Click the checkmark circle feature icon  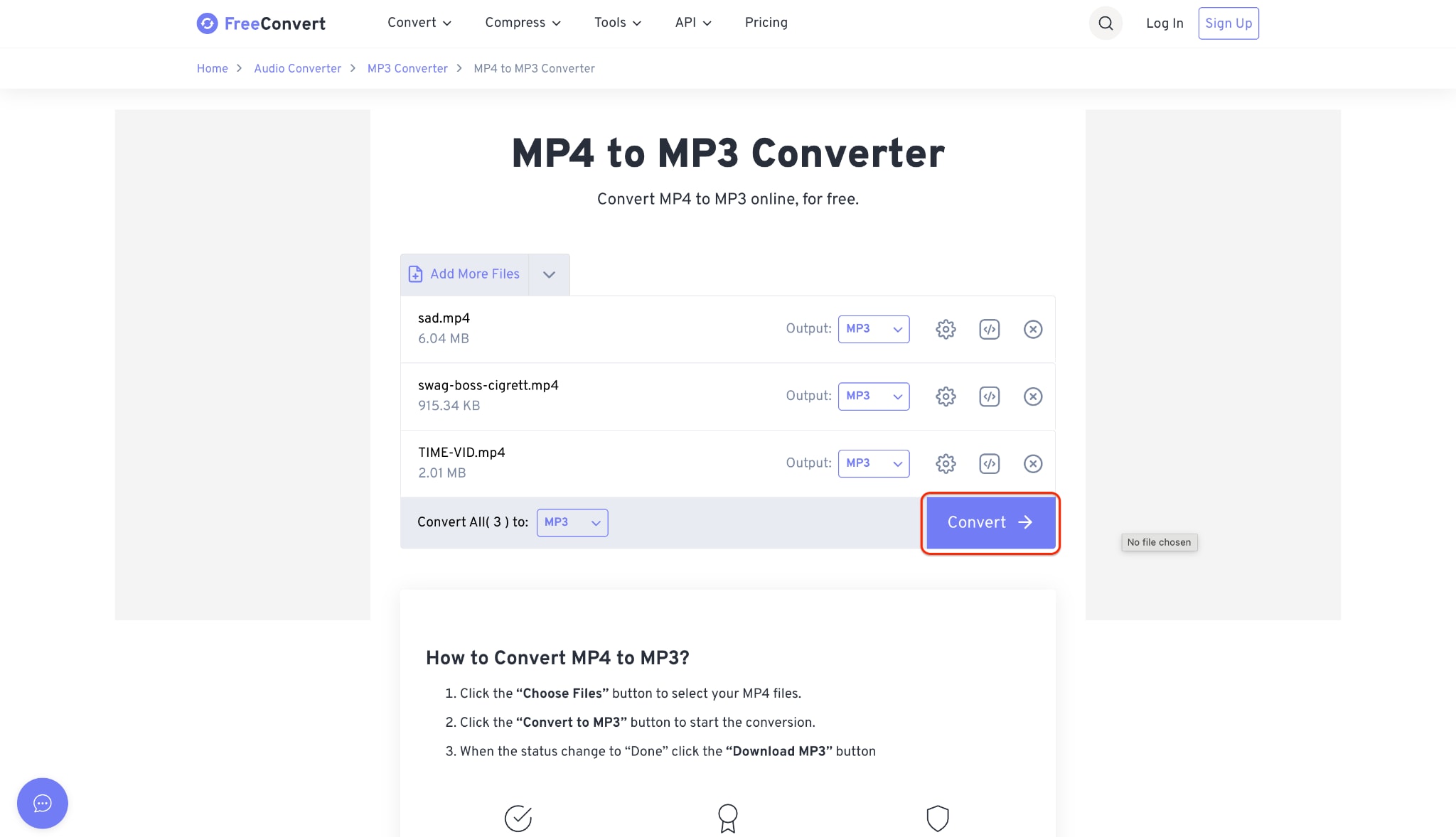point(518,818)
